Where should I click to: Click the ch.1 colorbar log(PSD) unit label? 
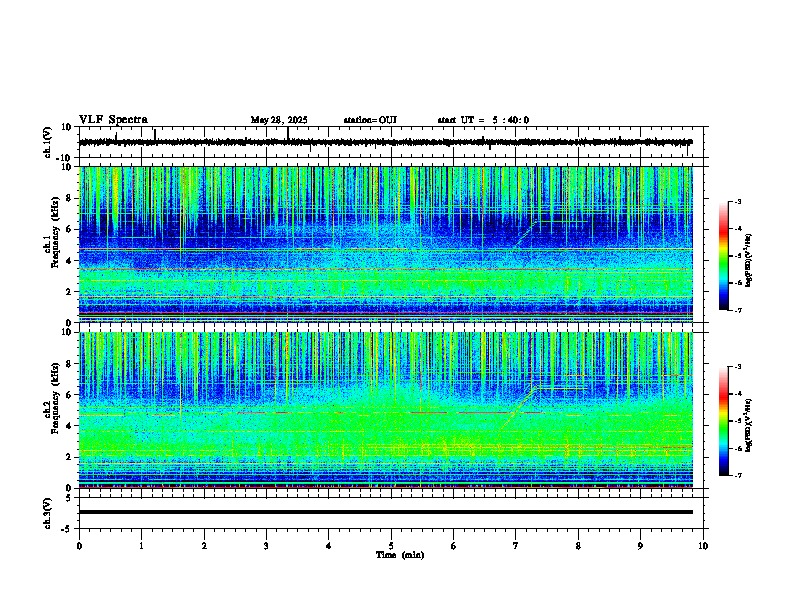(x=748, y=261)
